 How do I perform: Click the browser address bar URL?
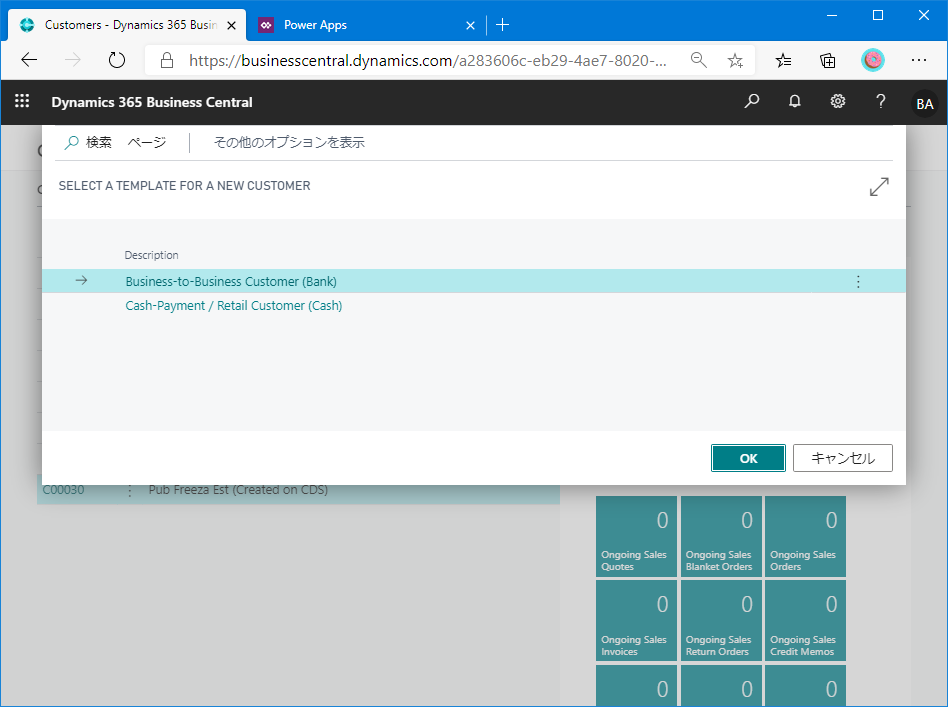click(x=427, y=60)
